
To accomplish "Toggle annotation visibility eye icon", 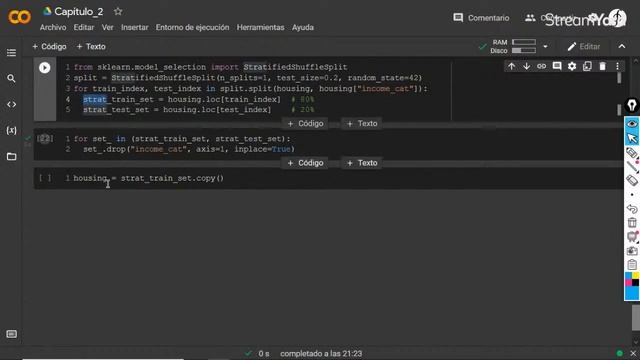I will click(632, 124).
